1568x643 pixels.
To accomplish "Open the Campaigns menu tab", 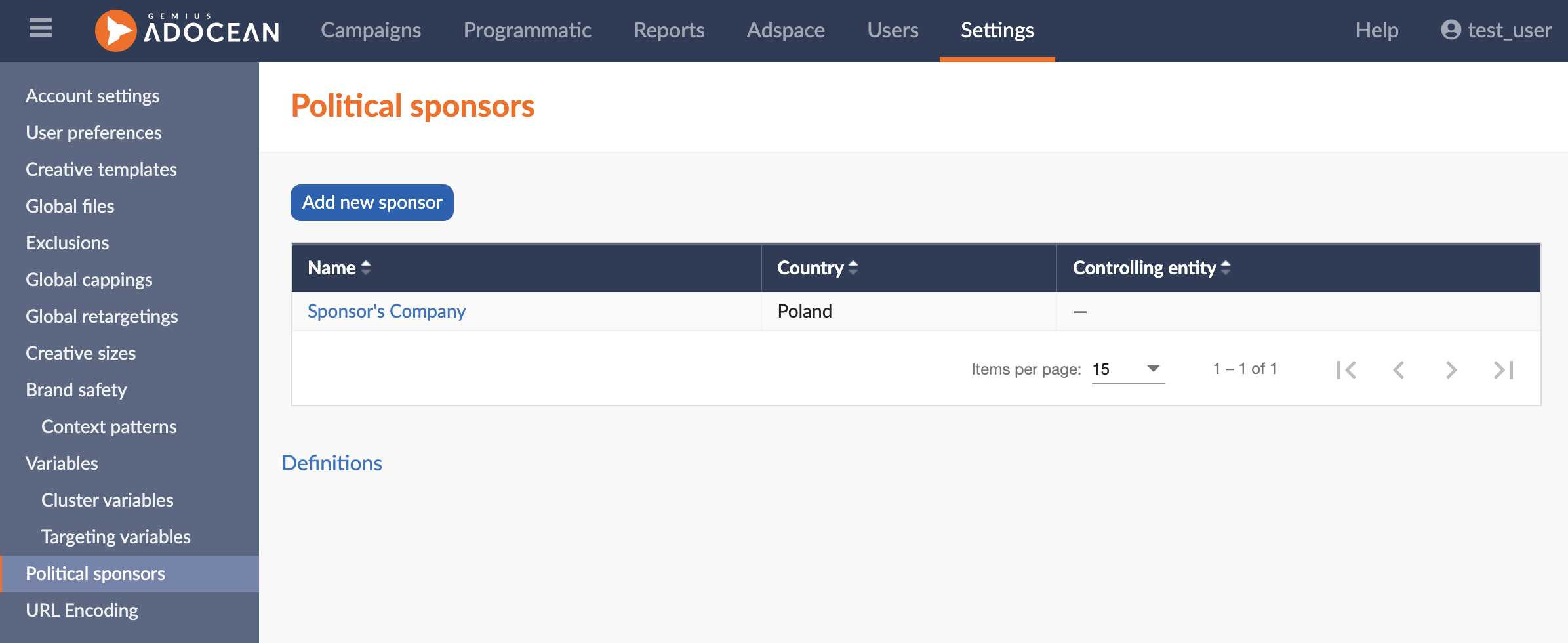I will pyautogui.click(x=371, y=30).
